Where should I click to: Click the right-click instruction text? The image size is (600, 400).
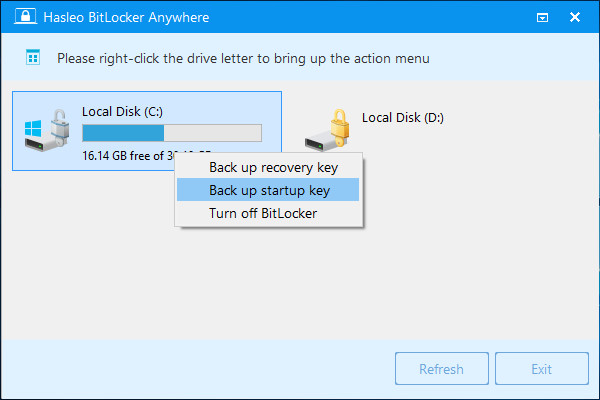click(x=243, y=59)
